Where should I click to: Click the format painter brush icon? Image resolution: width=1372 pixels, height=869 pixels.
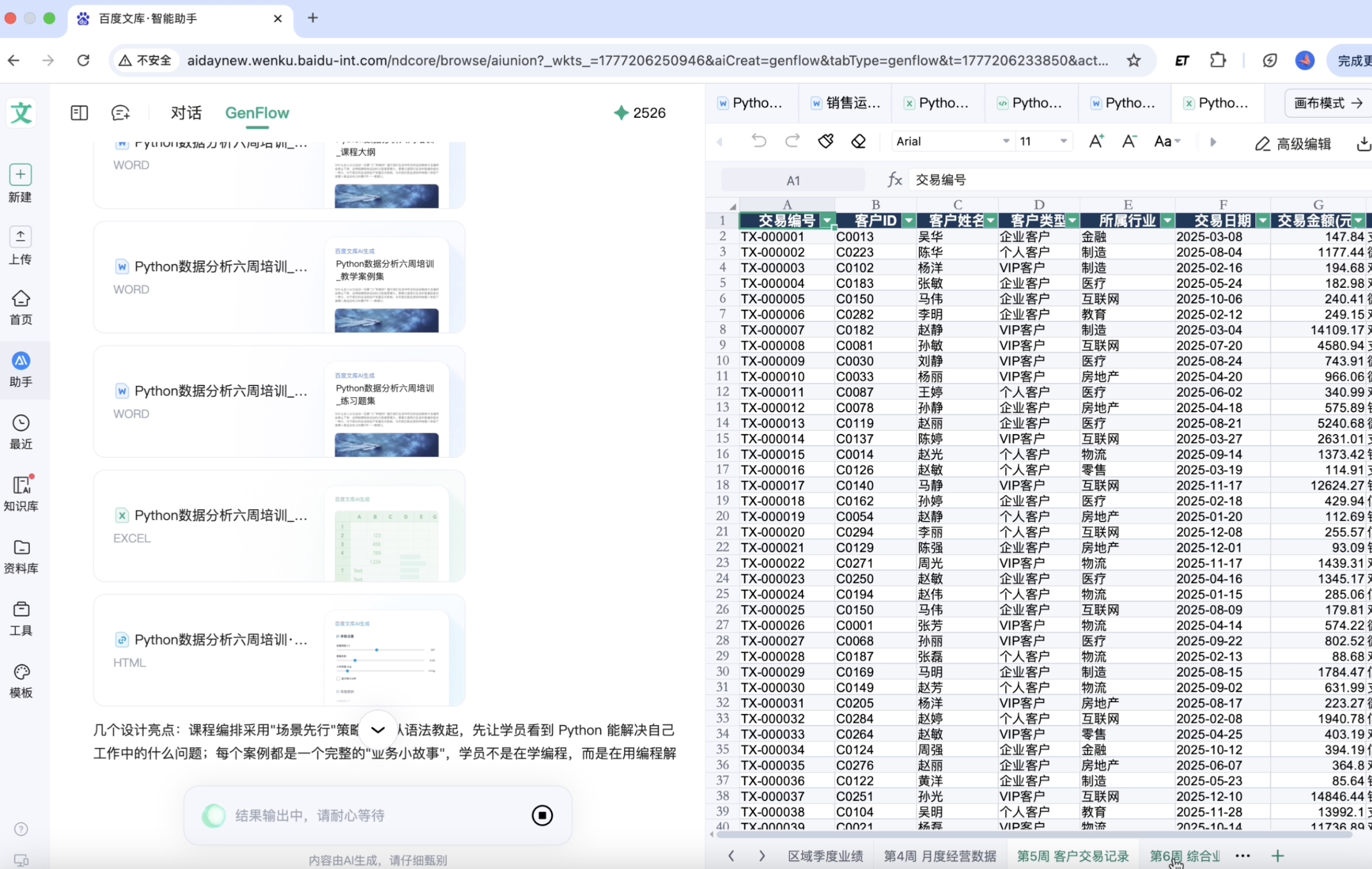point(826,141)
